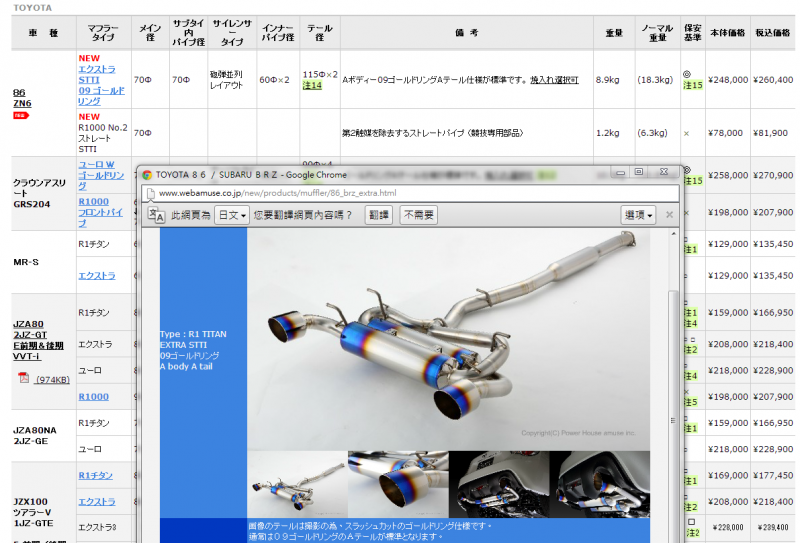Open the 日文 language dropdown

click(x=232, y=215)
